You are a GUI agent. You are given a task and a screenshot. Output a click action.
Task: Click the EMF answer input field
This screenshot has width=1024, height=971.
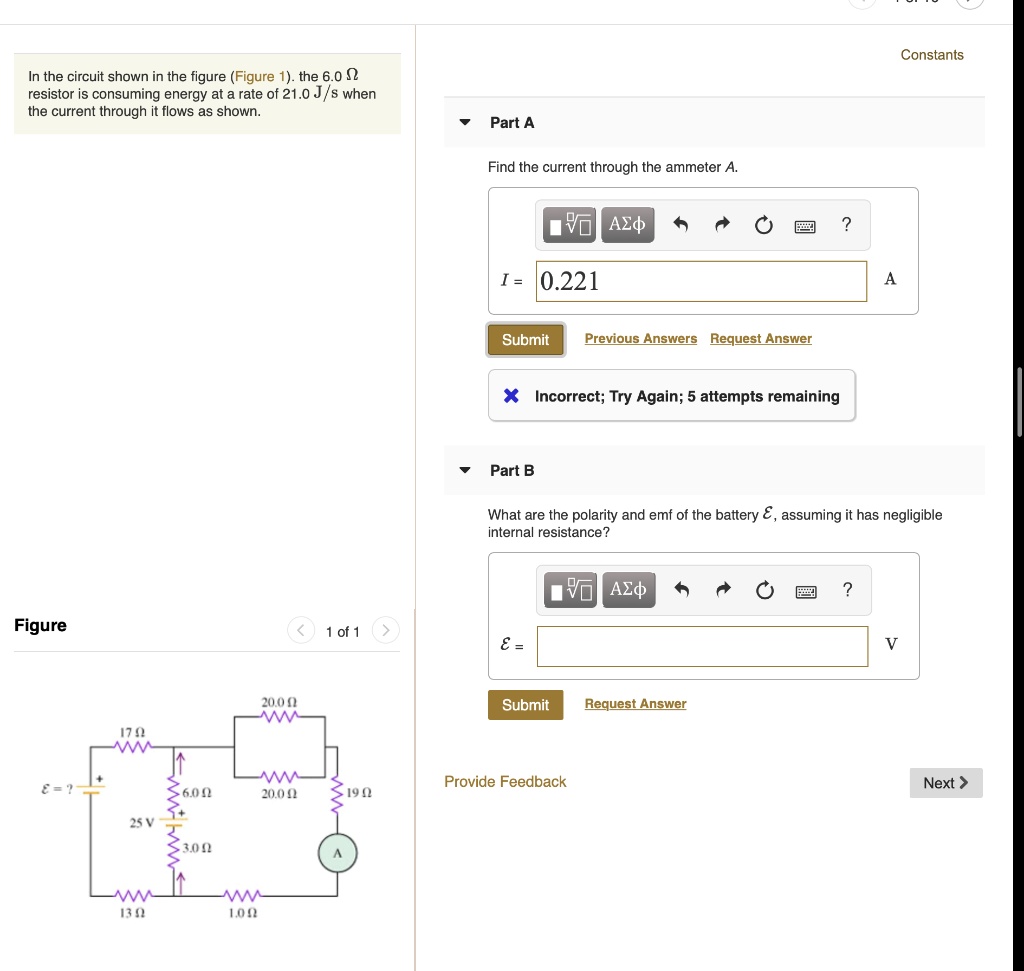point(702,646)
